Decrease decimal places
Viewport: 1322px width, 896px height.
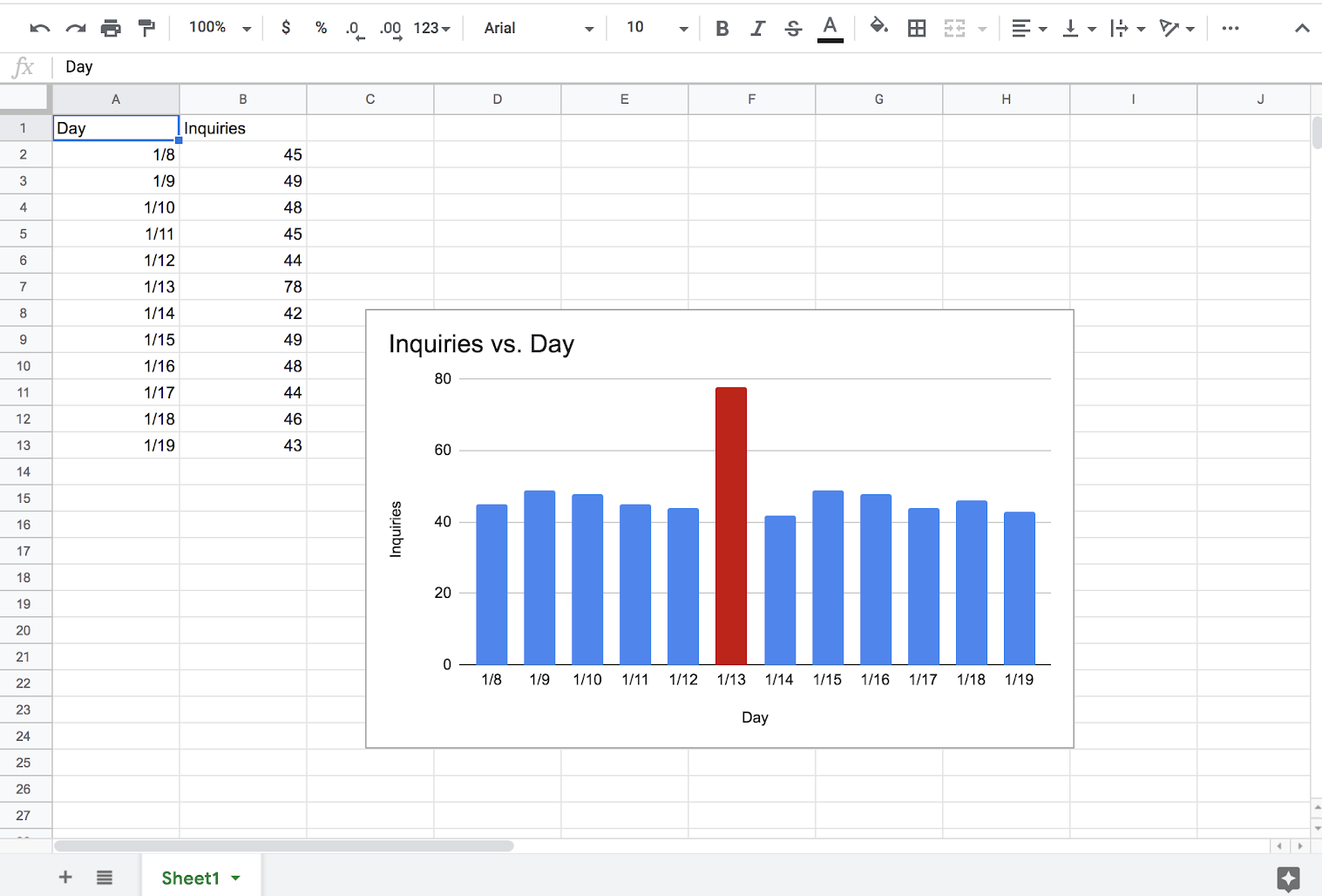354,28
